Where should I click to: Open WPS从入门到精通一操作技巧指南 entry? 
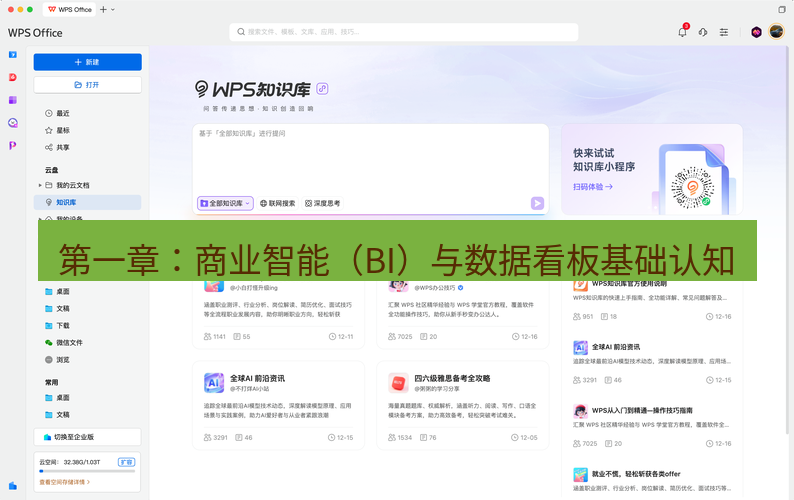(x=652, y=427)
